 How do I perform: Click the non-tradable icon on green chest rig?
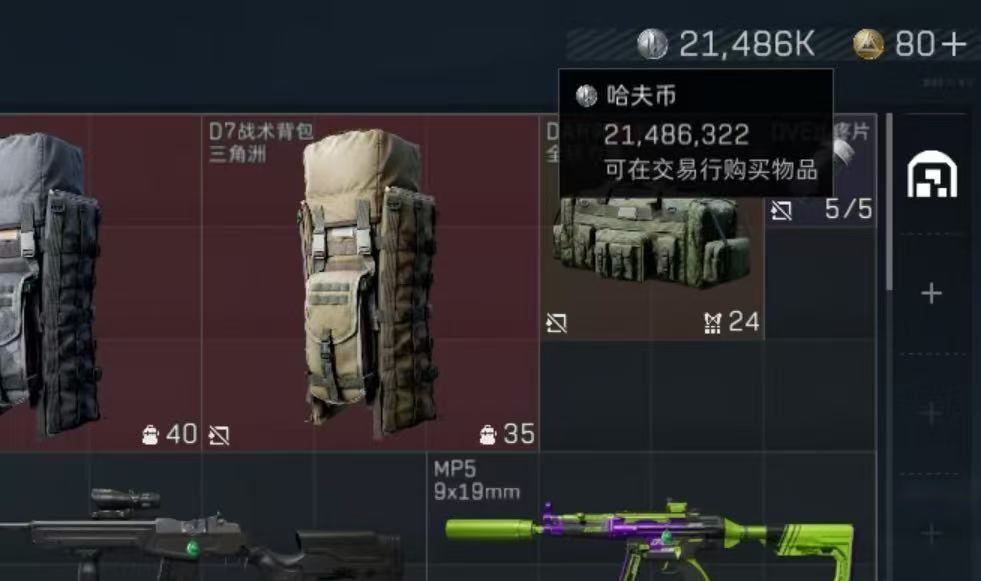coord(556,323)
